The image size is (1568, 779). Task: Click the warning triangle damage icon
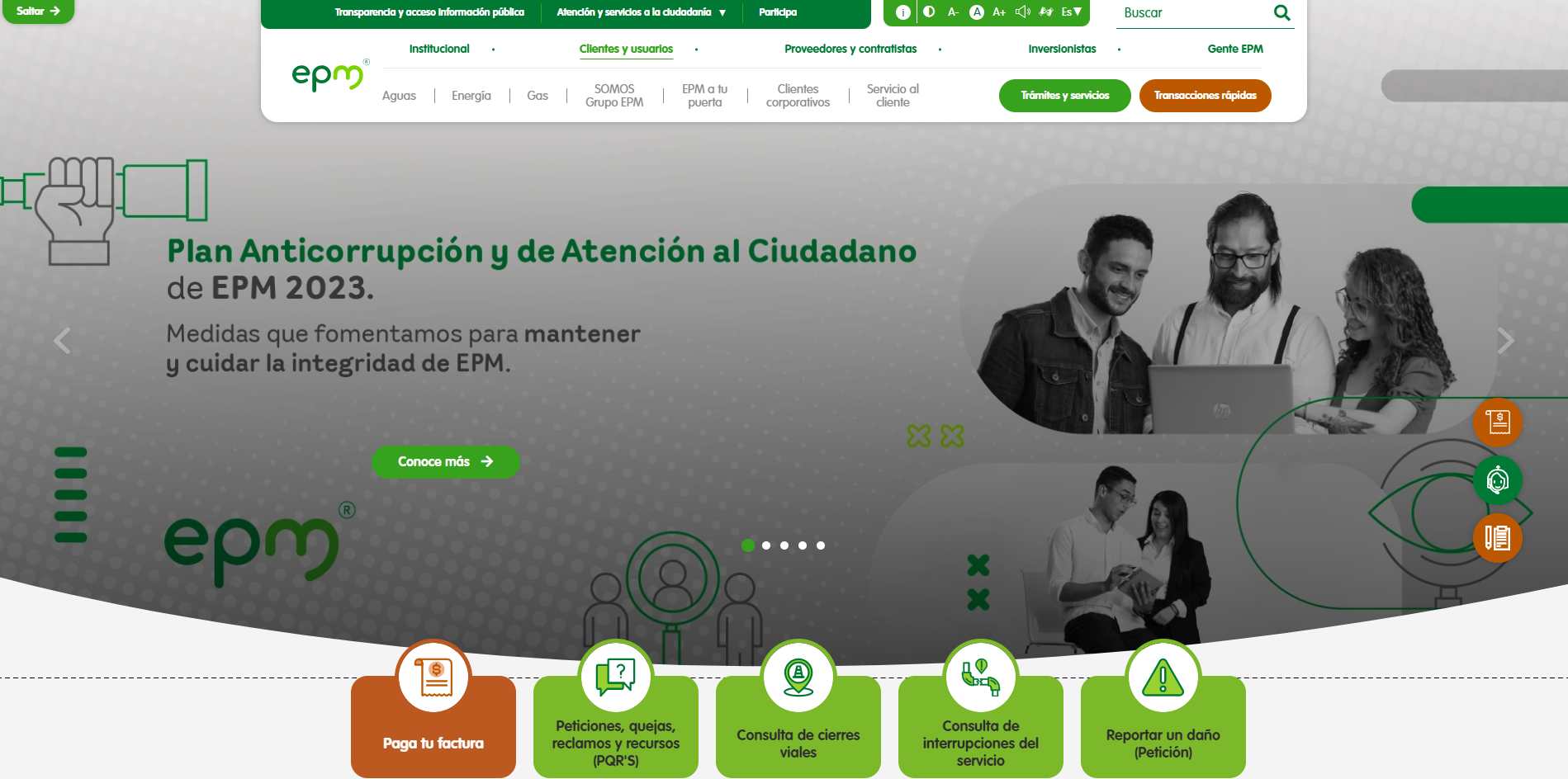[1163, 677]
